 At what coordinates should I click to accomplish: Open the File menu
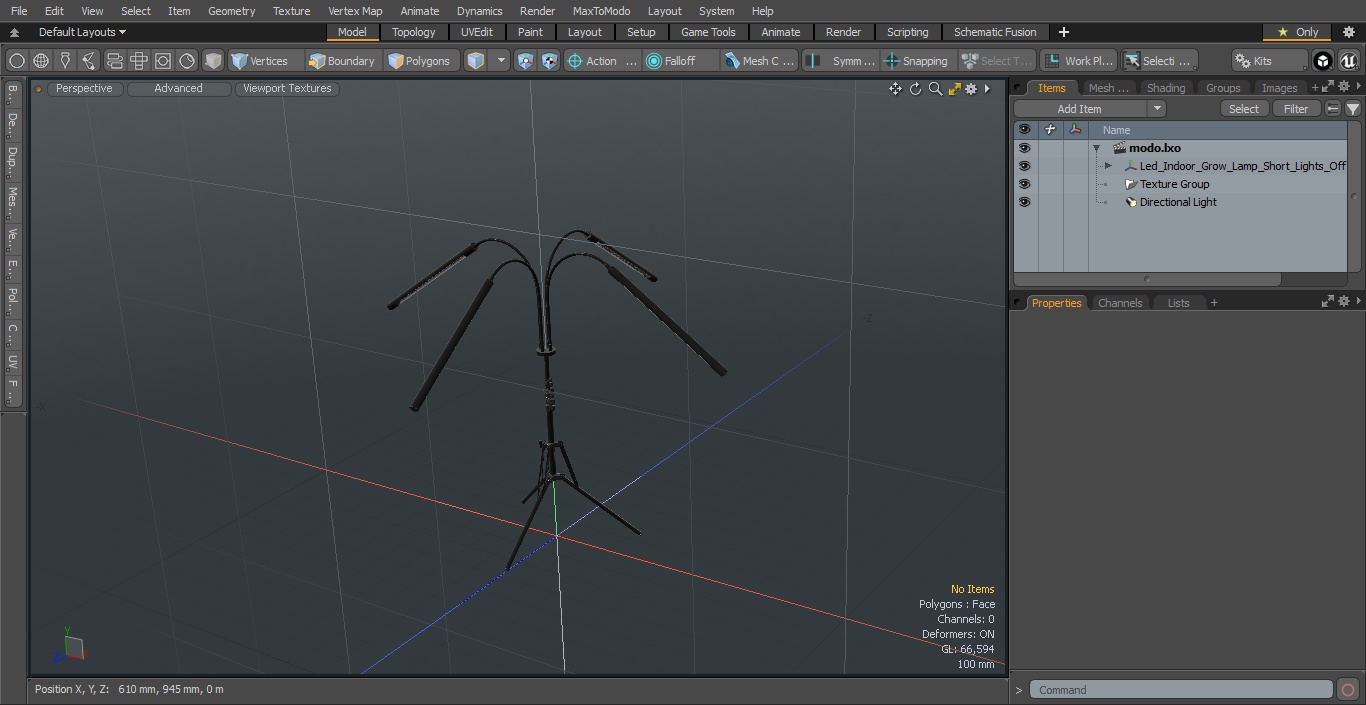(x=19, y=11)
